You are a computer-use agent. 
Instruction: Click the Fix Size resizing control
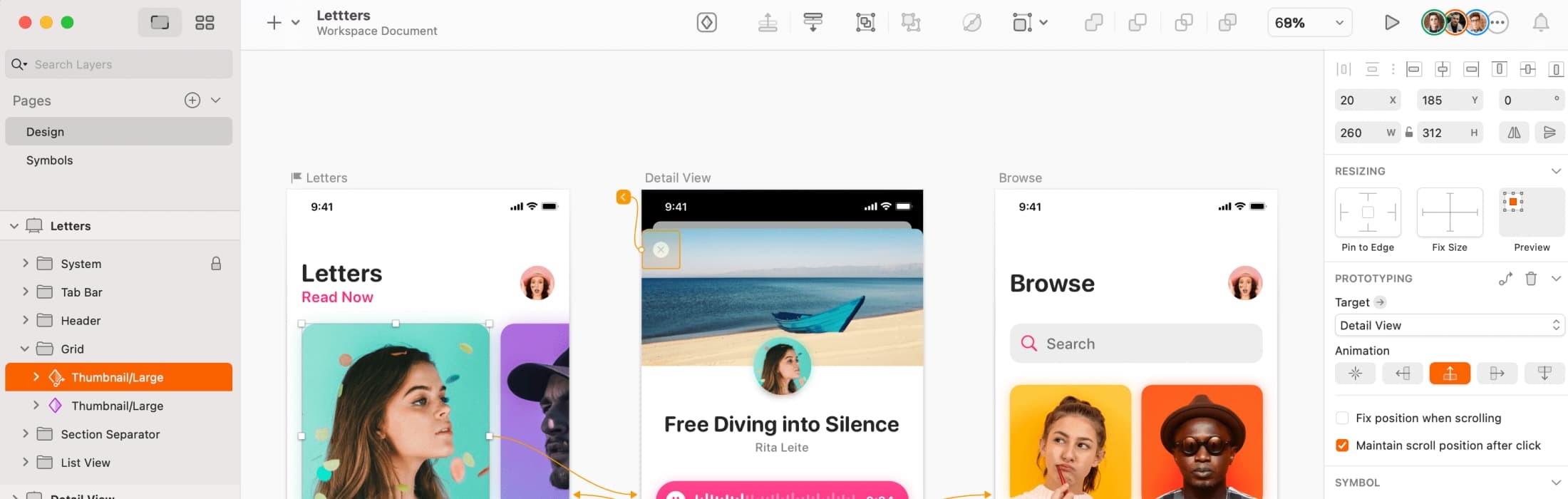(1449, 212)
